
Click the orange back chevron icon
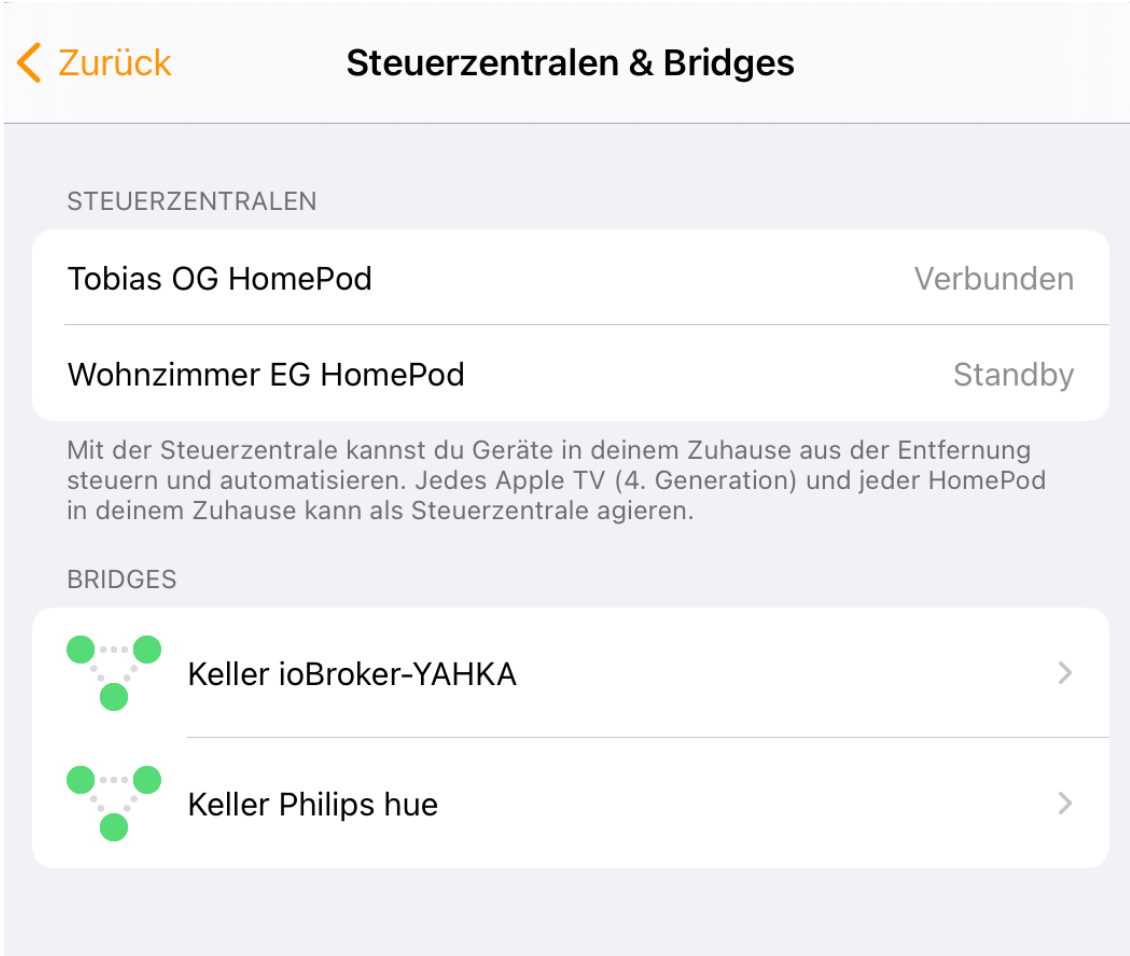tap(30, 63)
